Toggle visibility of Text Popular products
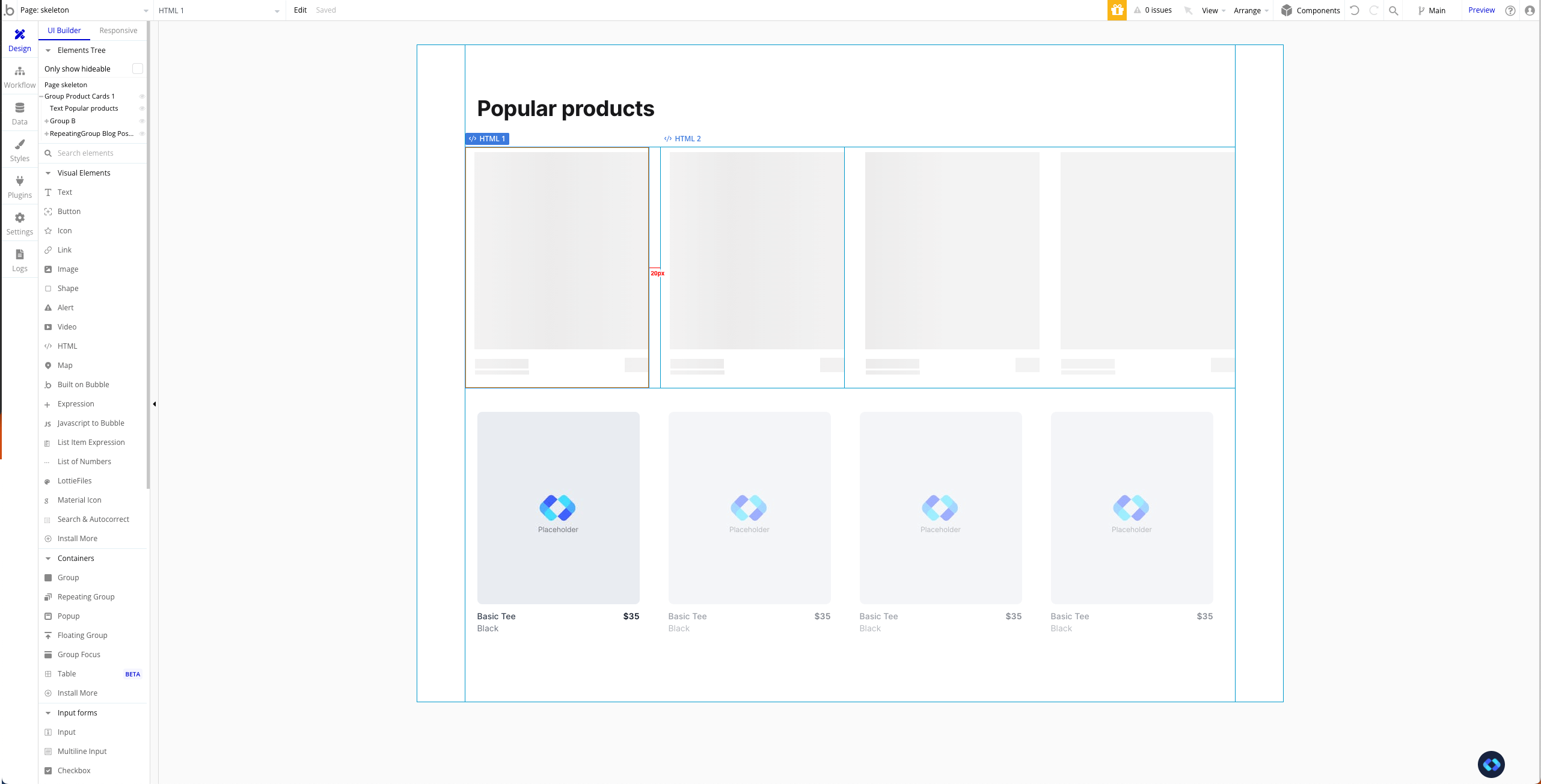1541x784 pixels. 142,109
